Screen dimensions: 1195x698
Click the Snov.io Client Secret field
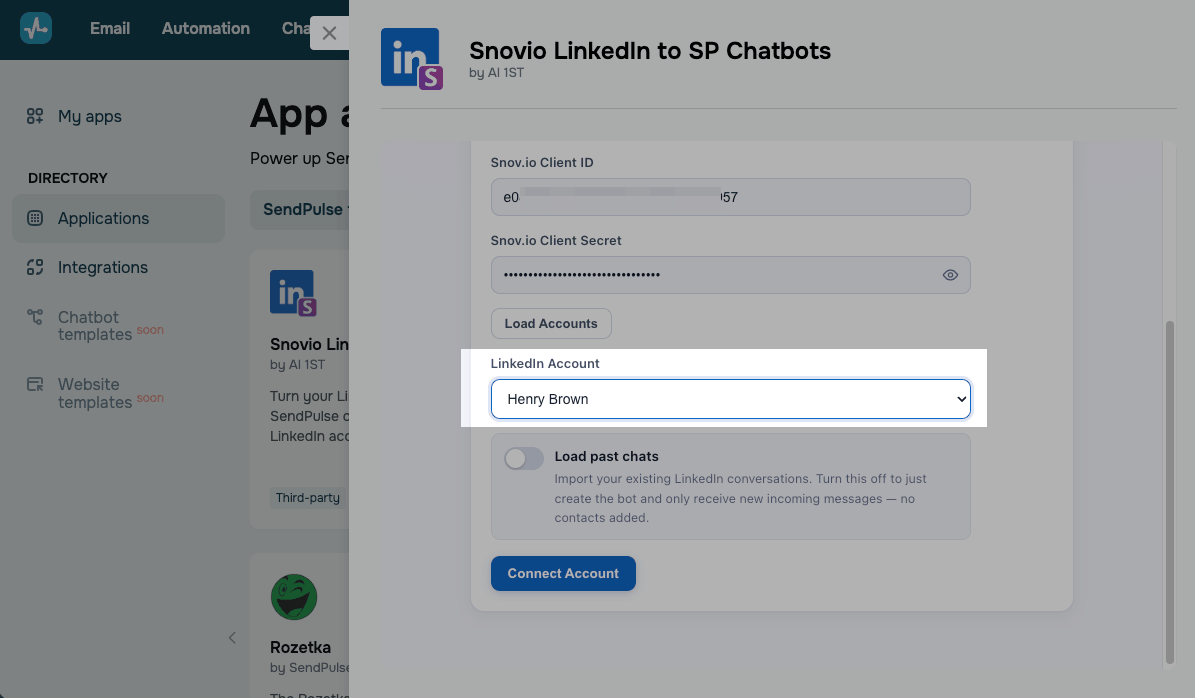[730, 275]
